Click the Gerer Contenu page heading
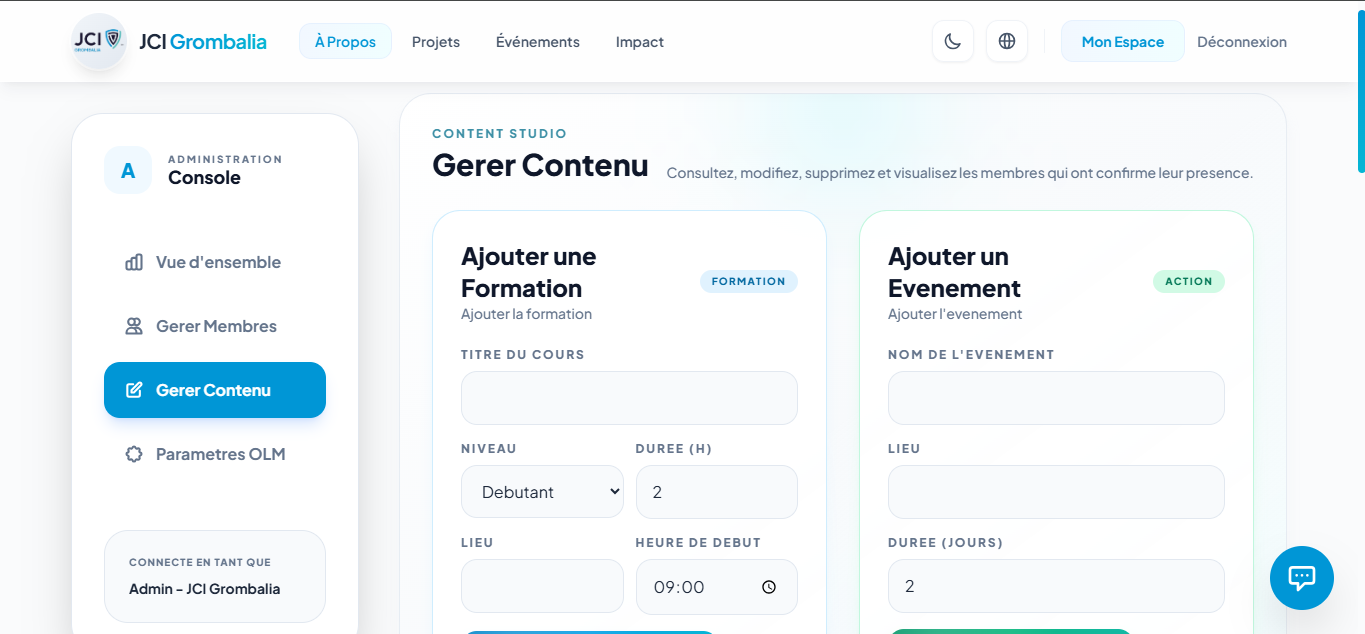Viewport: 1365px width, 634px height. click(540, 165)
